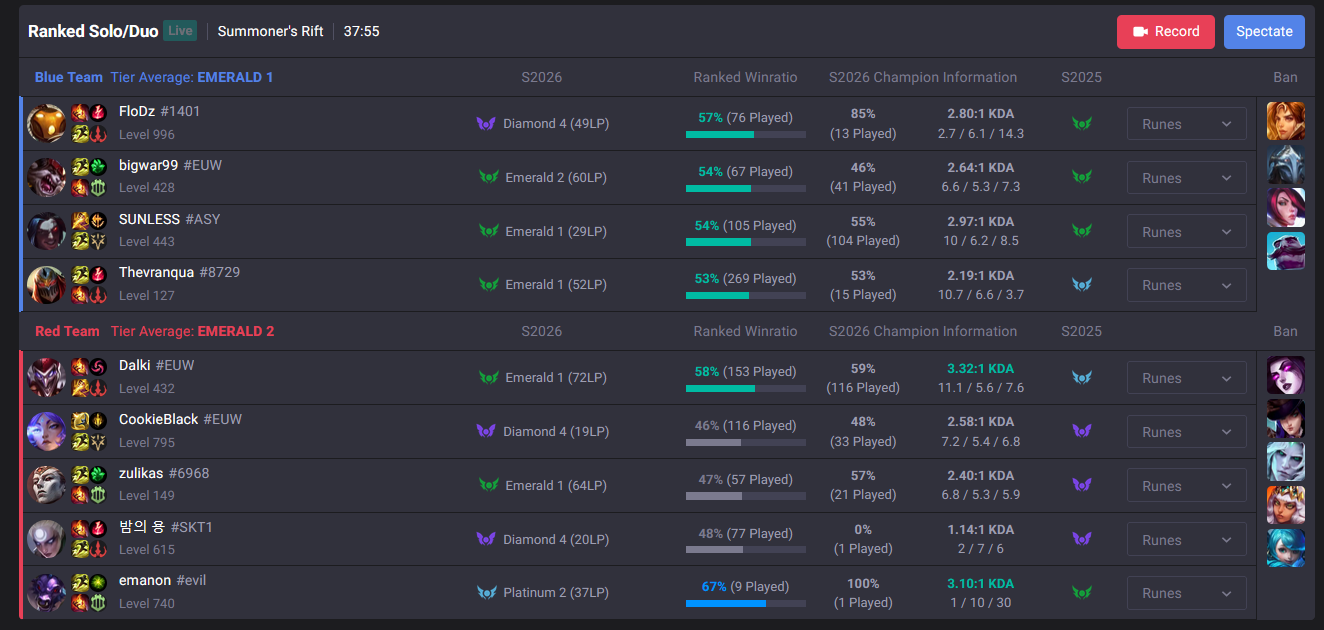The height and width of the screenshot is (630, 1324).
Task: Open Runes dropdown for FloDz
Action: (x=1186, y=124)
